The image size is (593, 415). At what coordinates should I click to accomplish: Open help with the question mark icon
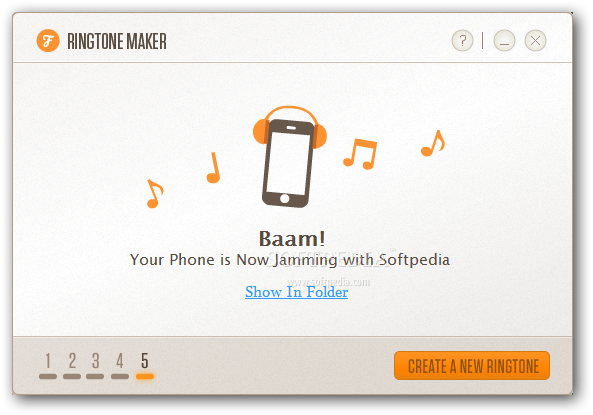(462, 40)
